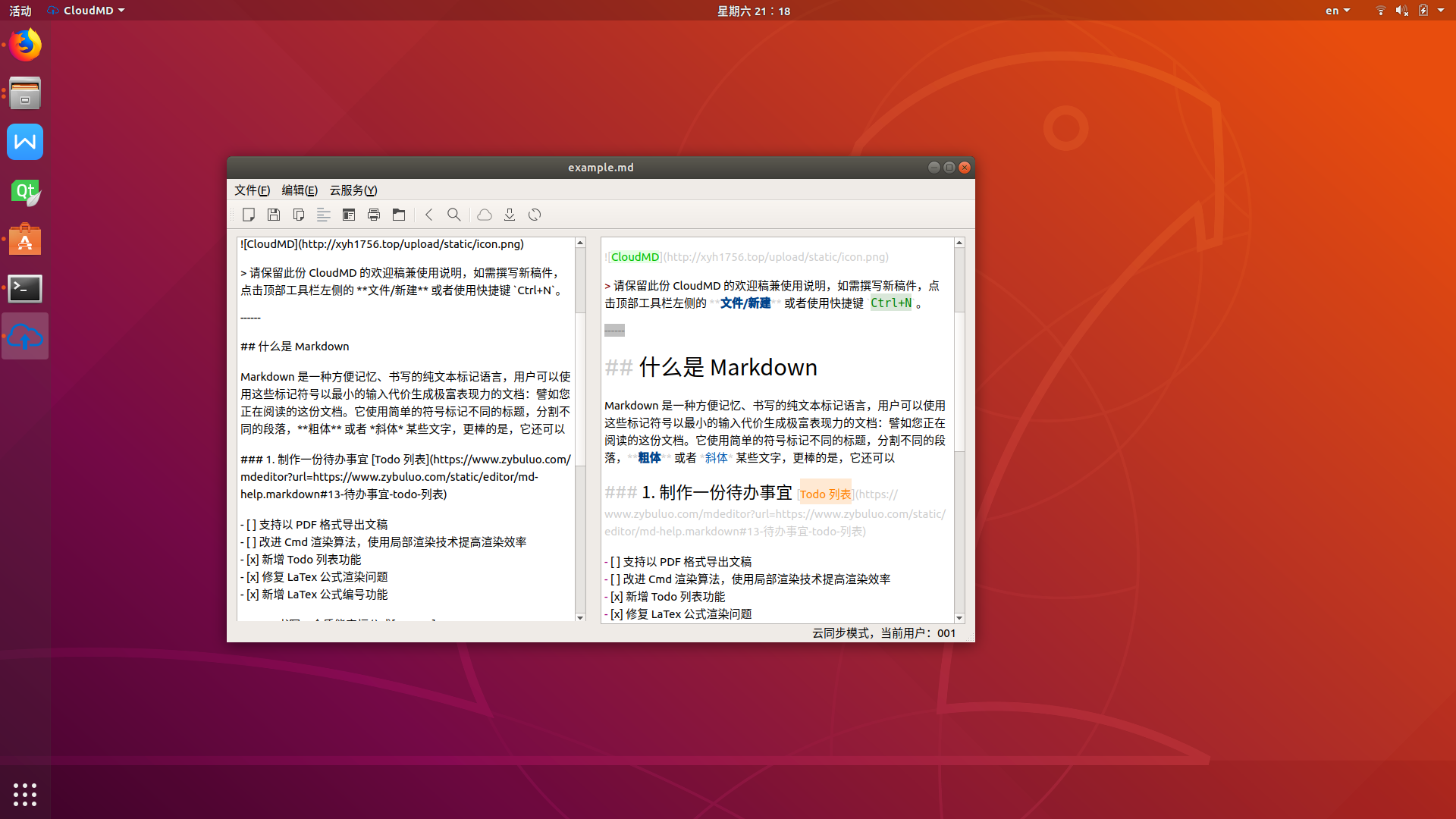Click the 什么是 Markdown heading in preview
This screenshot has width=1456, height=819.
point(728,368)
